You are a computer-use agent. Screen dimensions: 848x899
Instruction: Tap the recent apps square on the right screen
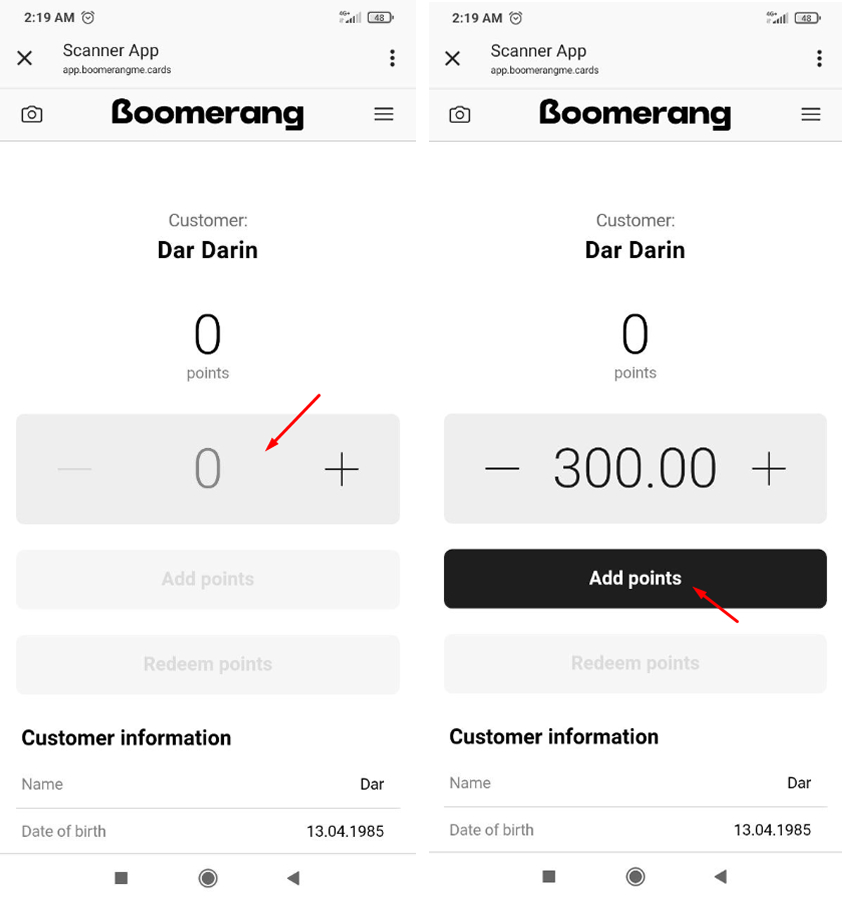point(549,877)
